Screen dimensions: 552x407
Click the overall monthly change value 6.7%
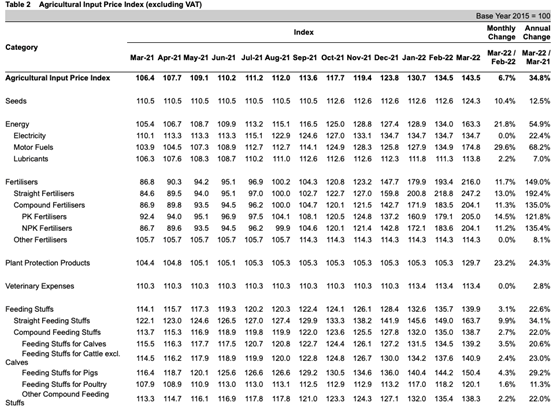pyautogui.click(x=507, y=78)
